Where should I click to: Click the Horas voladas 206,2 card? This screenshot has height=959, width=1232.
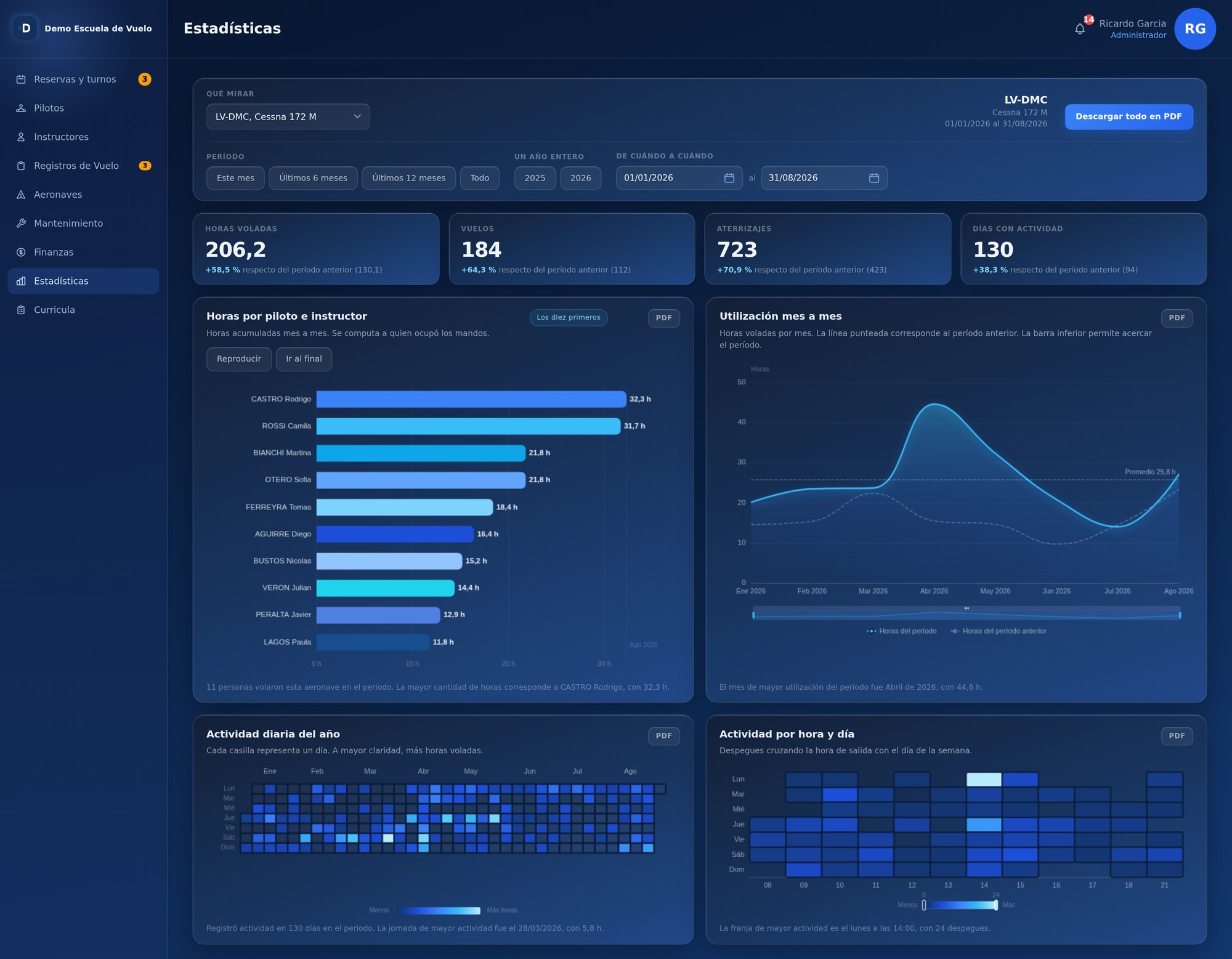coord(316,249)
